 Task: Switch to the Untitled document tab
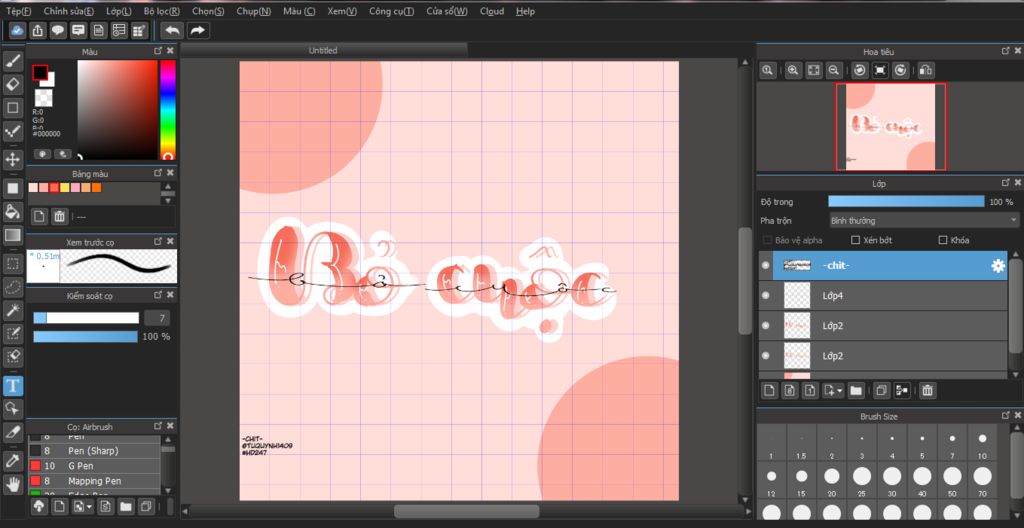click(x=323, y=50)
